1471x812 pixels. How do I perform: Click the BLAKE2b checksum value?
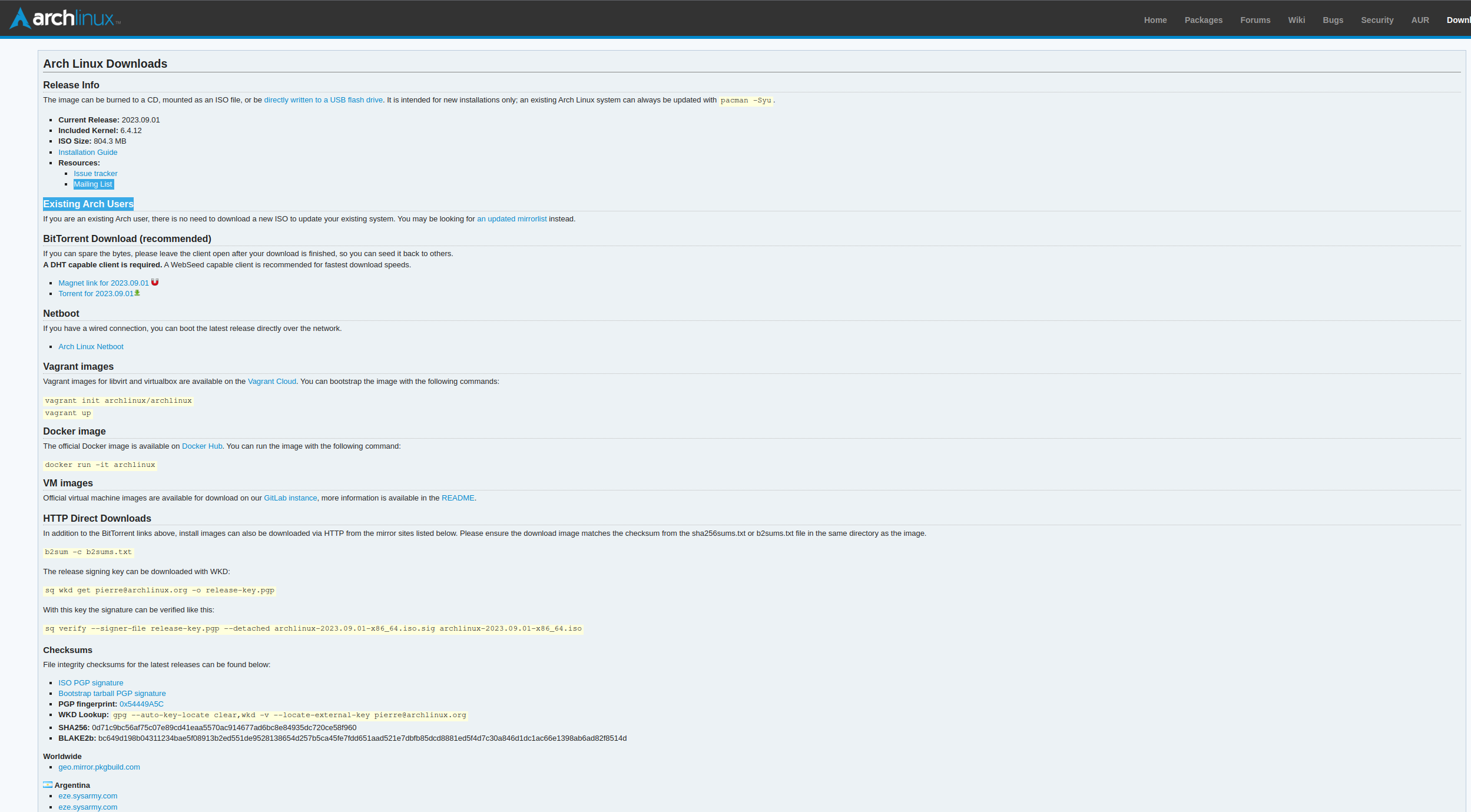(362, 738)
